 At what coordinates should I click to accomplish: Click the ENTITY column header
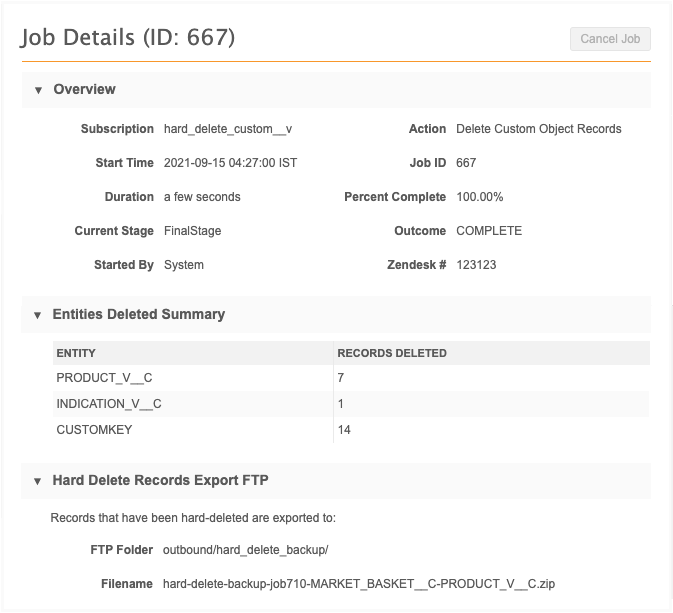click(x=76, y=353)
